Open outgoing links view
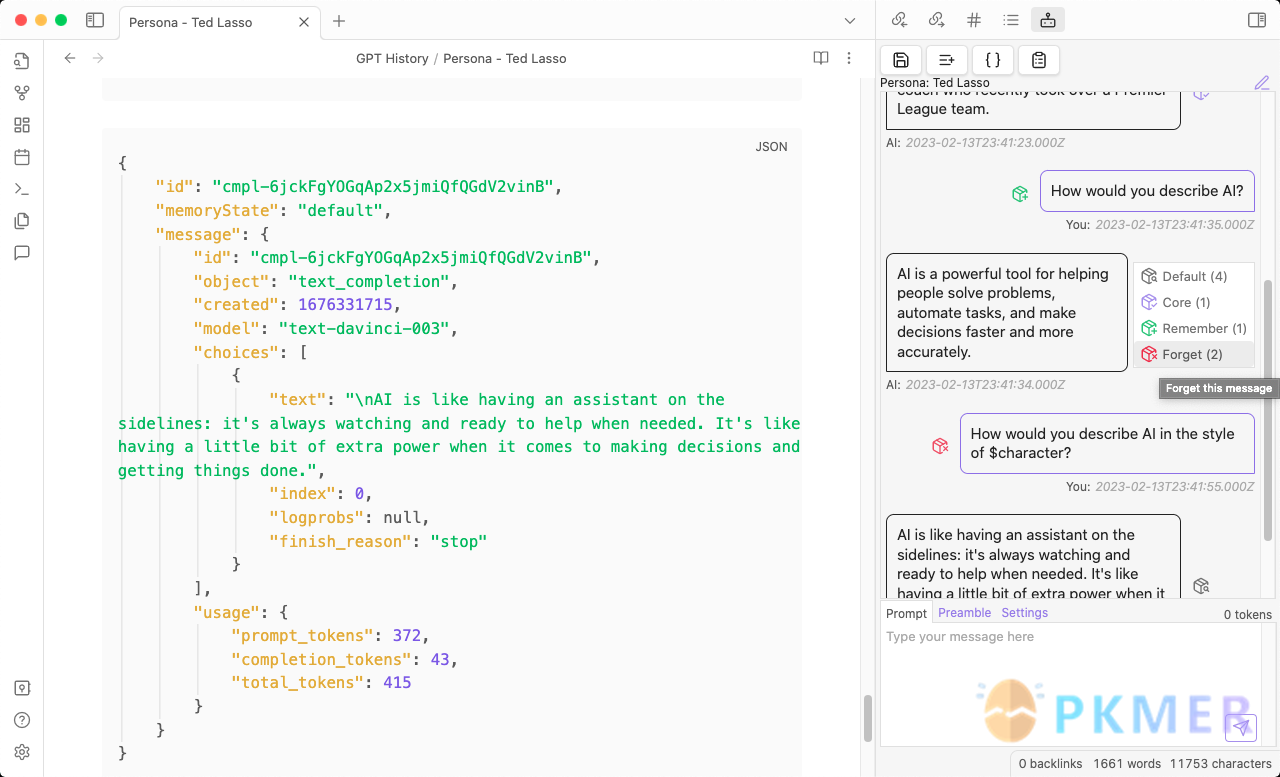Viewport: 1280px width, 777px height. pos(934,19)
